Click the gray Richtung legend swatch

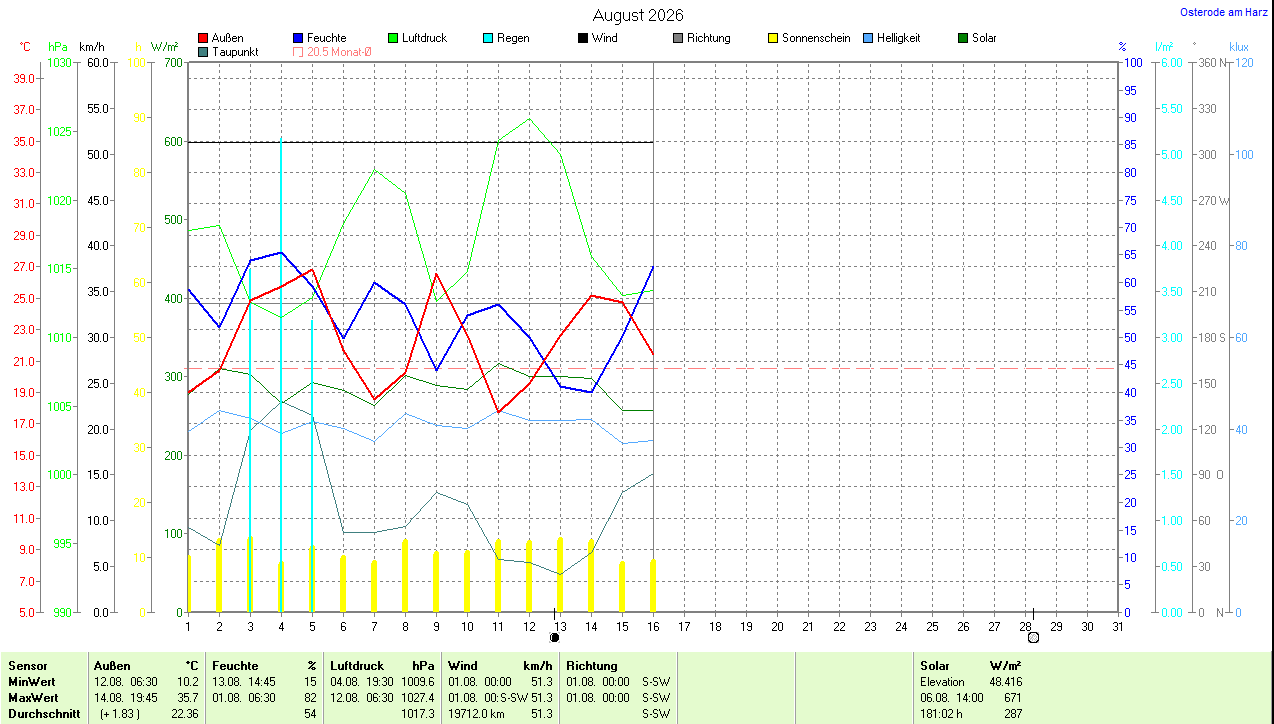pyautogui.click(x=678, y=39)
